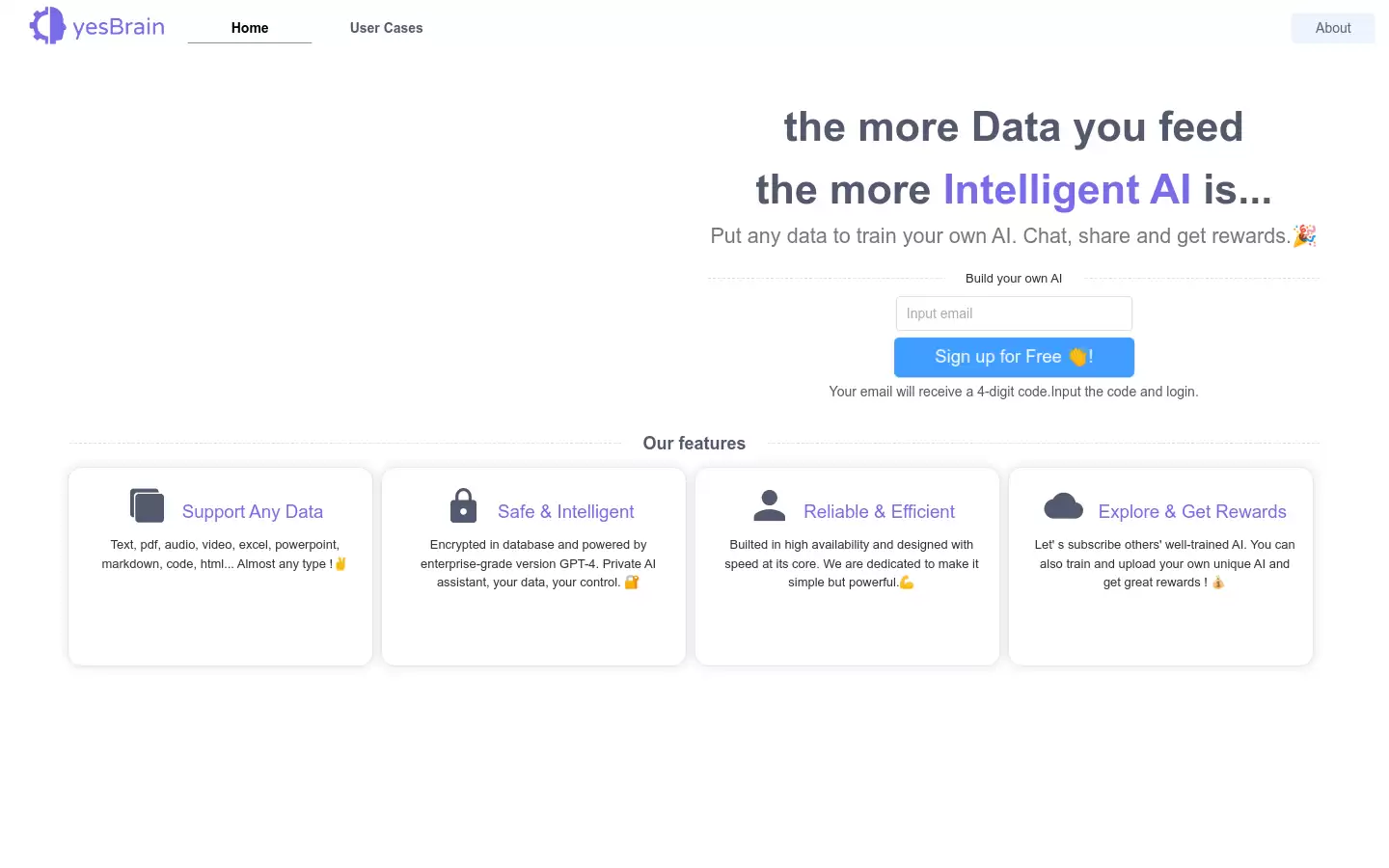Open the About button
The width and height of the screenshot is (1389, 868).
click(1333, 28)
